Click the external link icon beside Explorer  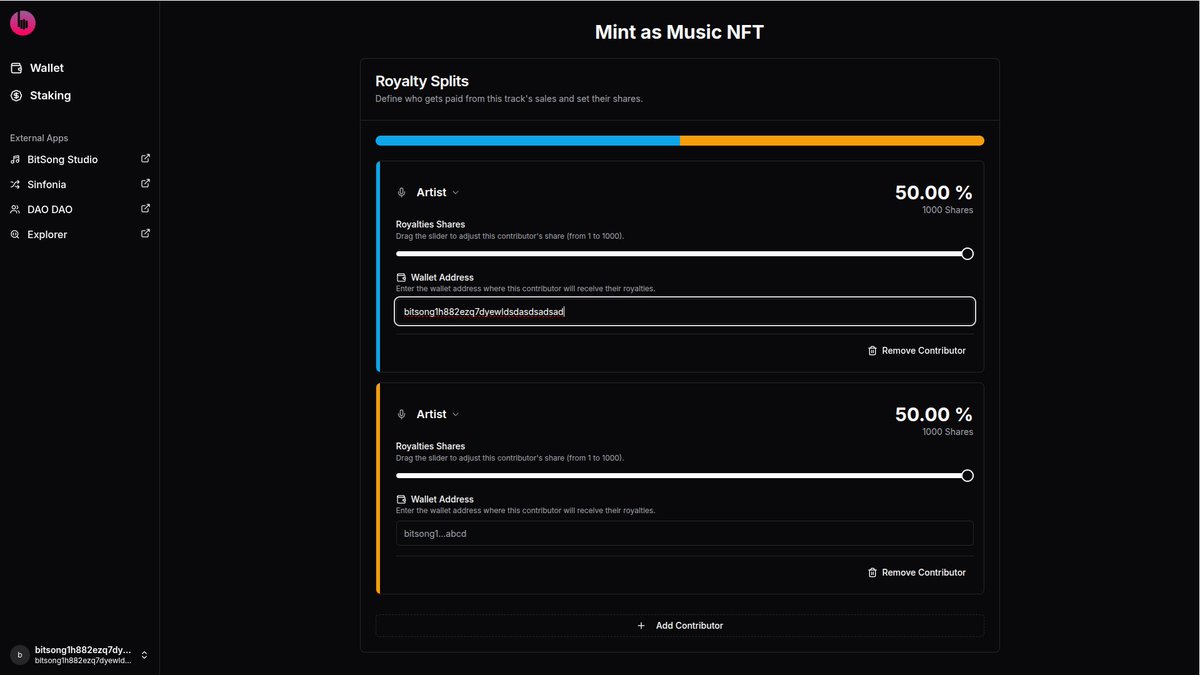[145, 234]
